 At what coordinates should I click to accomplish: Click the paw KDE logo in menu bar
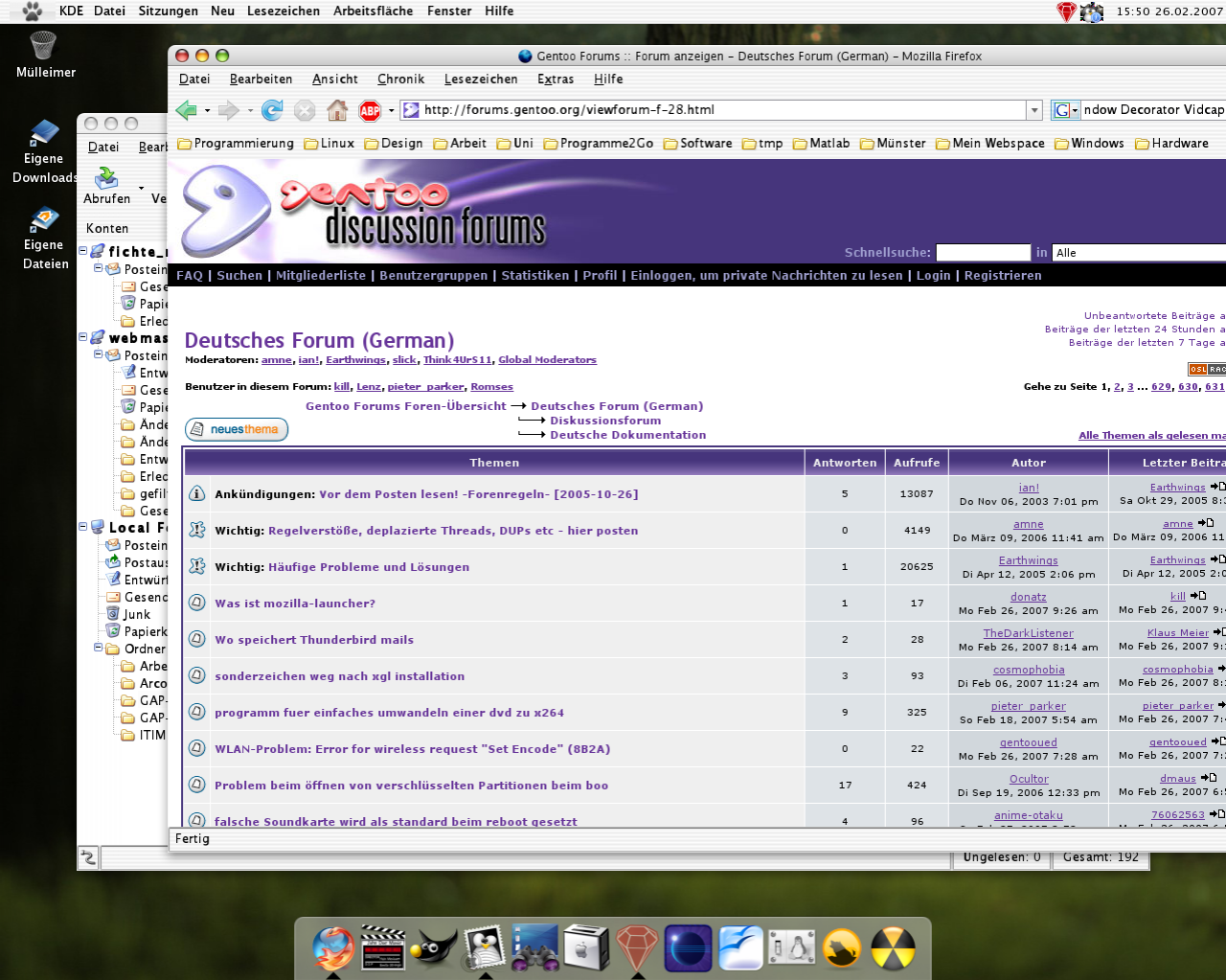point(33,11)
